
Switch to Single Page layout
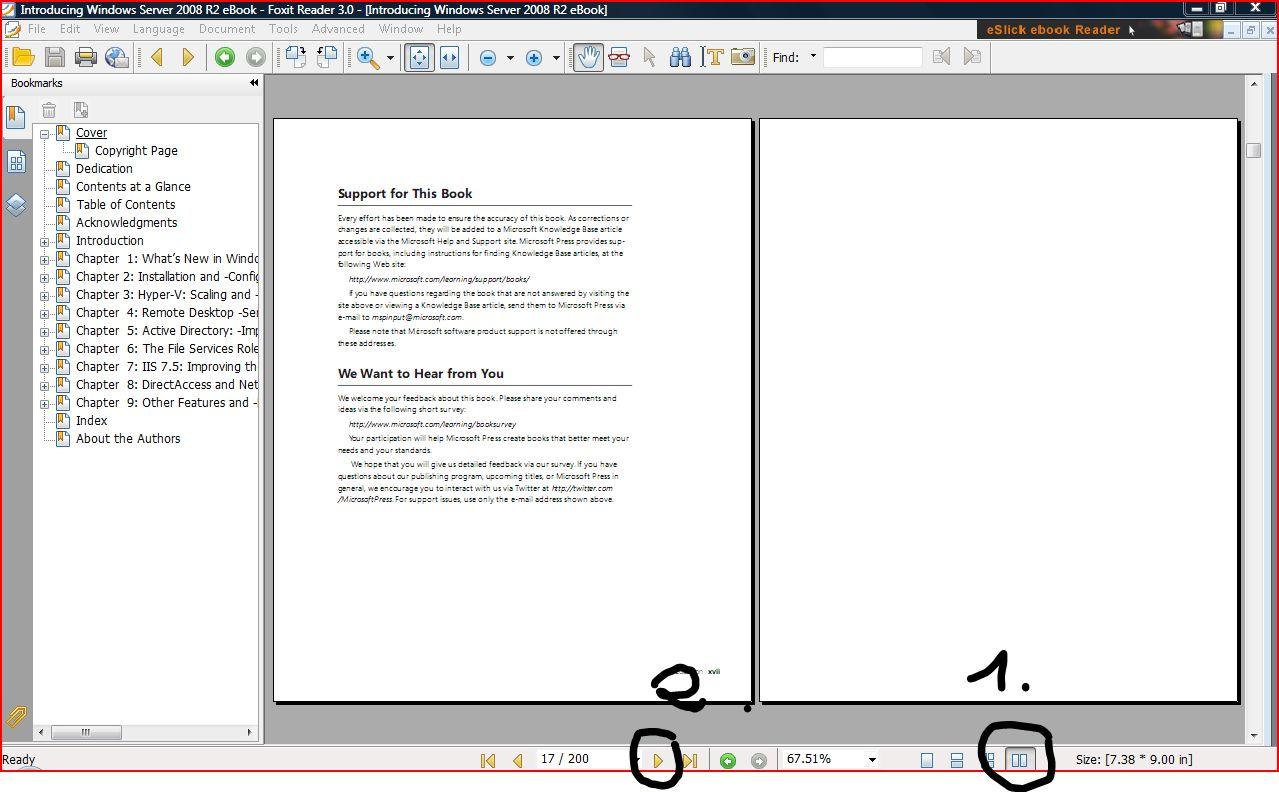[927, 760]
